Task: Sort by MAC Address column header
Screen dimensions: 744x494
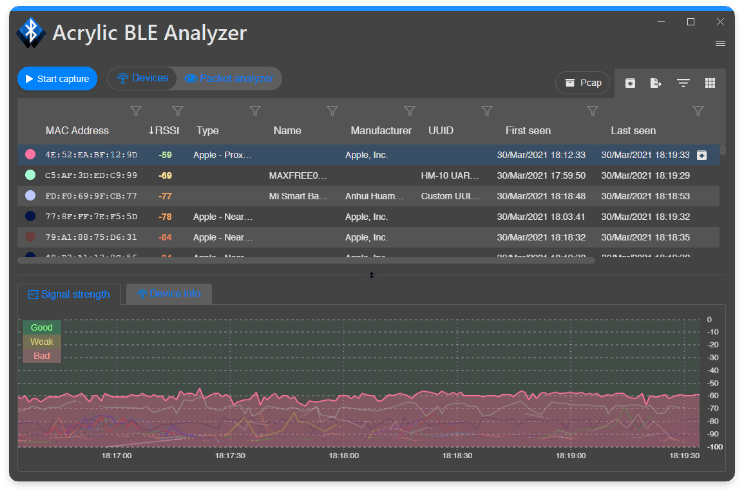Action: (x=77, y=130)
